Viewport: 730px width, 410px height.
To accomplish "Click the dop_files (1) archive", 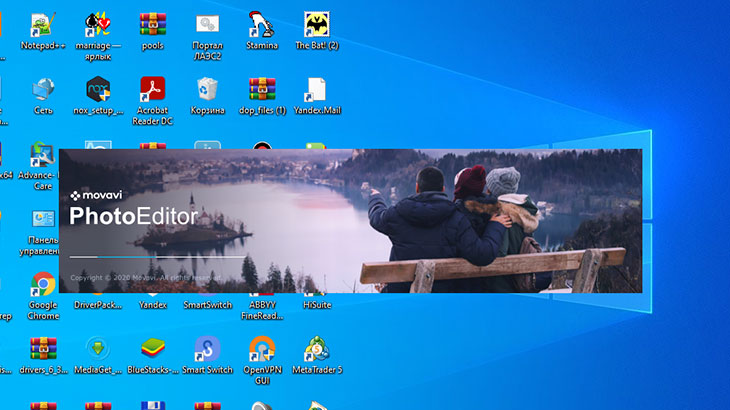I will [262, 90].
